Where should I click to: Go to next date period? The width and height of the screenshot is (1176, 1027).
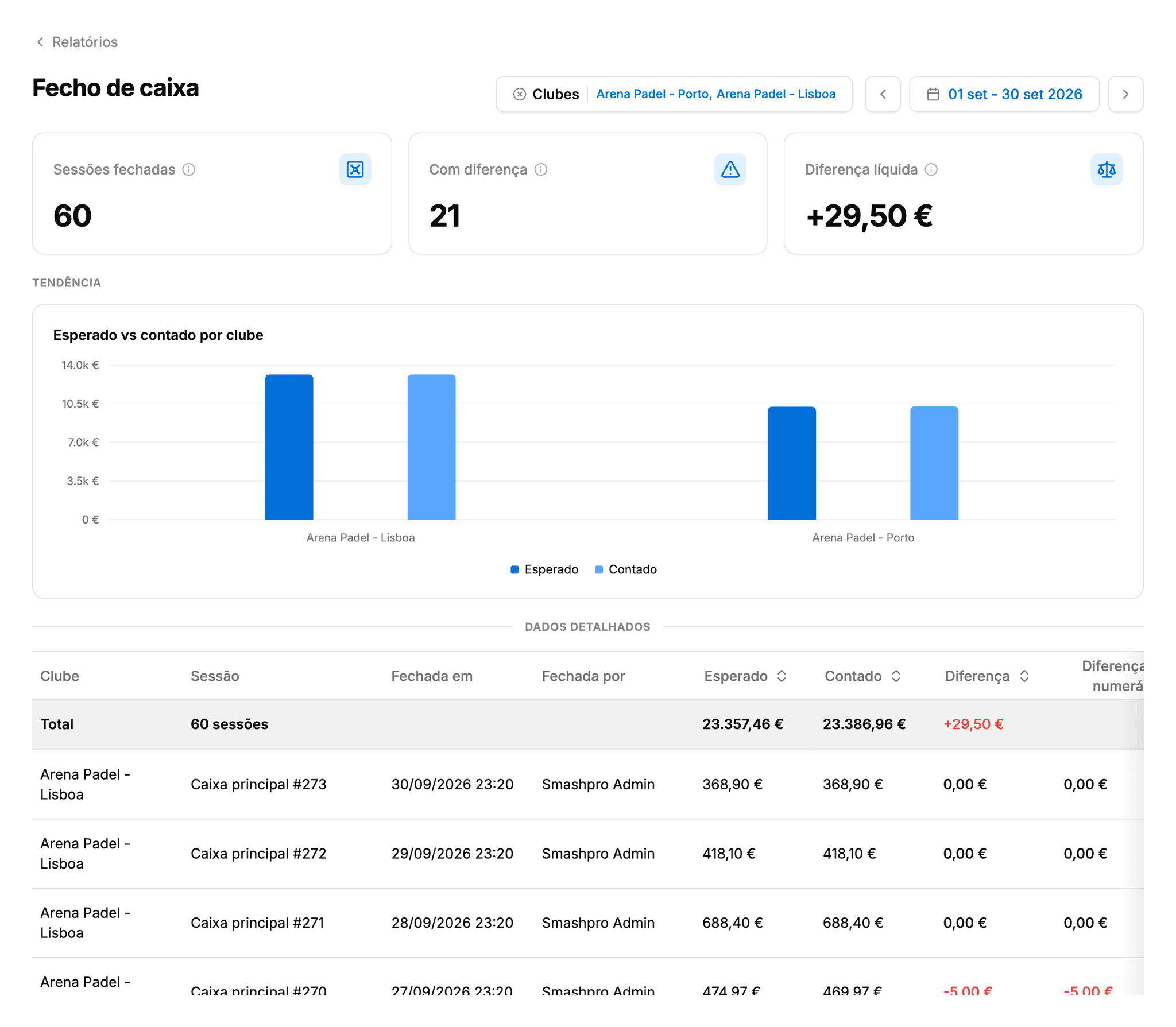point(1125,94)
